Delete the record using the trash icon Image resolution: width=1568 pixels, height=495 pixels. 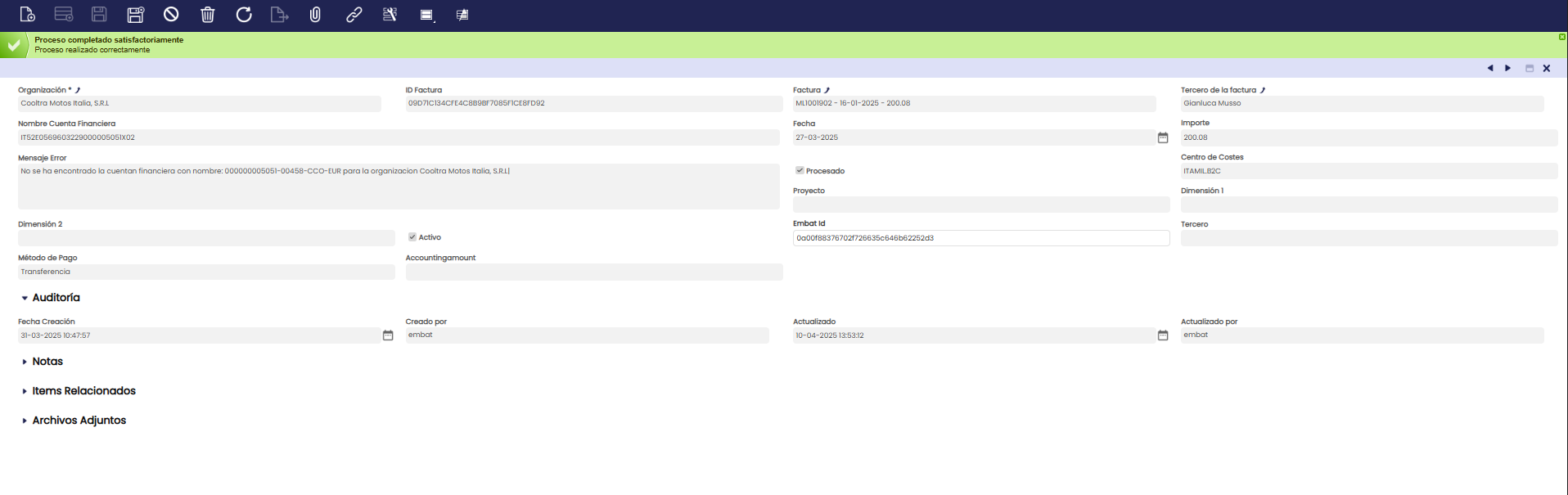[208, 15]
